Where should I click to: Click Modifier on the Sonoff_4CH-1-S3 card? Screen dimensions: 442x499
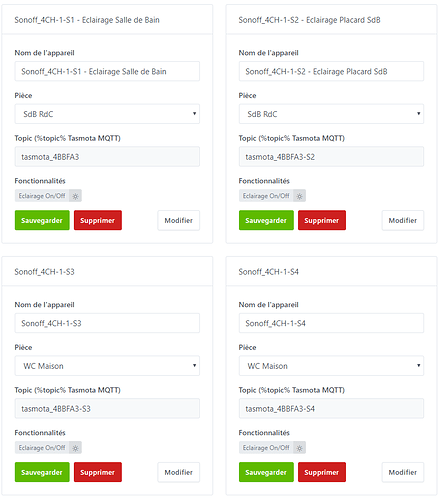click(179, 472)
